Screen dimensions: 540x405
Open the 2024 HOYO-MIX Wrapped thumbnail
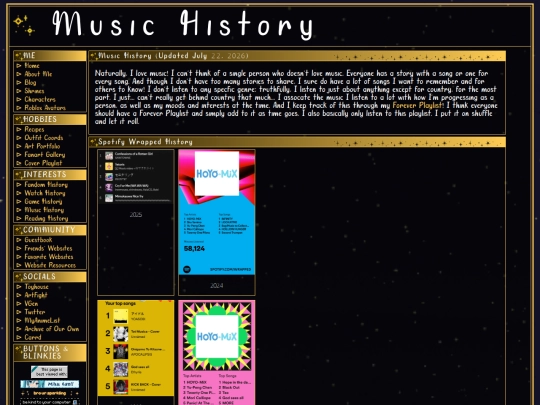click(x=217, y=212)
